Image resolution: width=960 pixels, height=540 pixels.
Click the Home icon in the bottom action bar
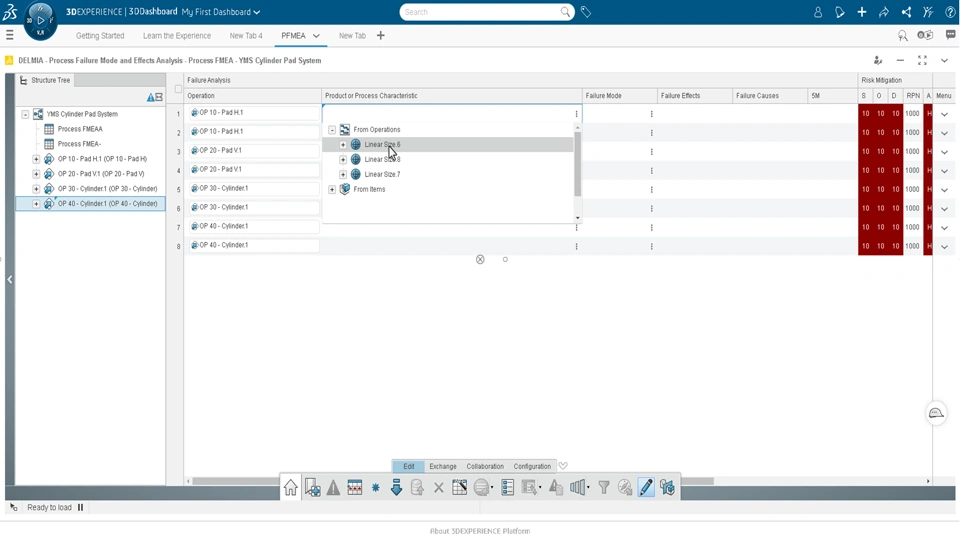coord(290,487)
